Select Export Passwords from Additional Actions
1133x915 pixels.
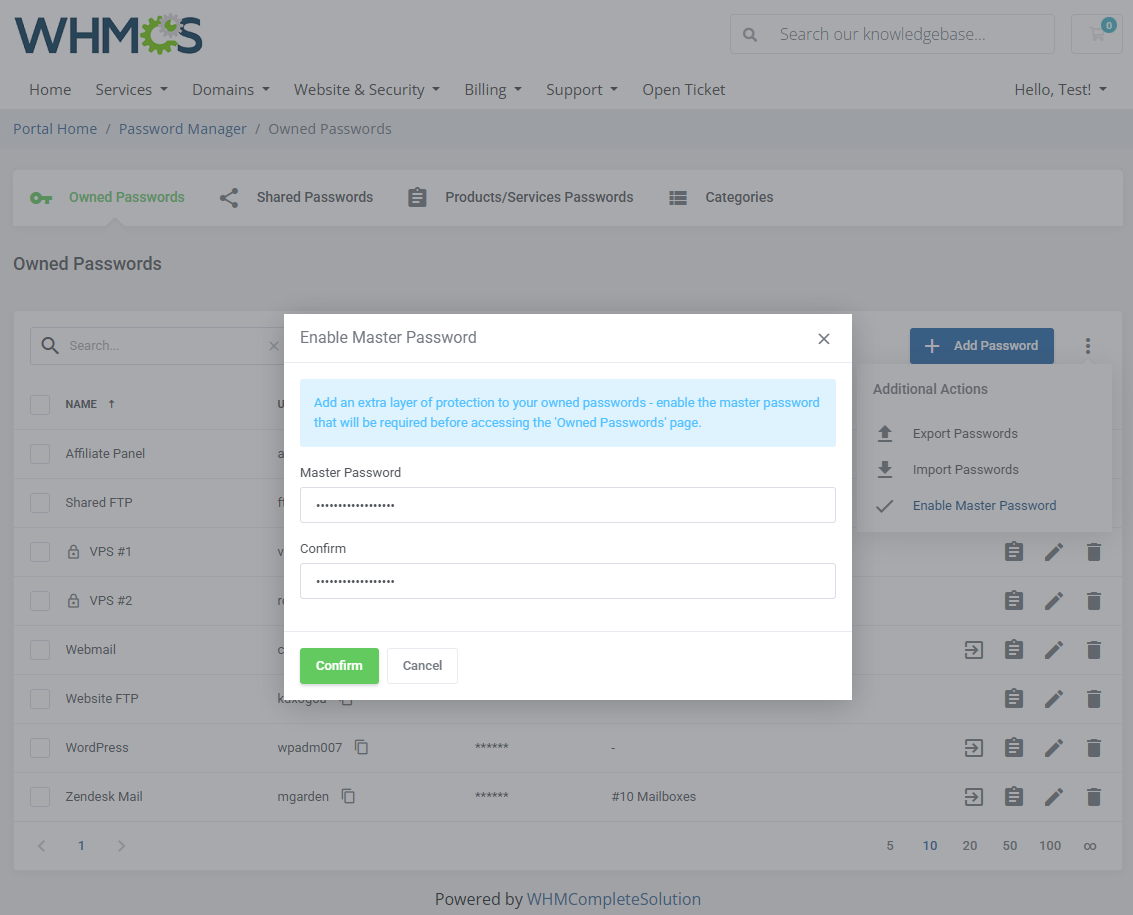tap(964, 434)
